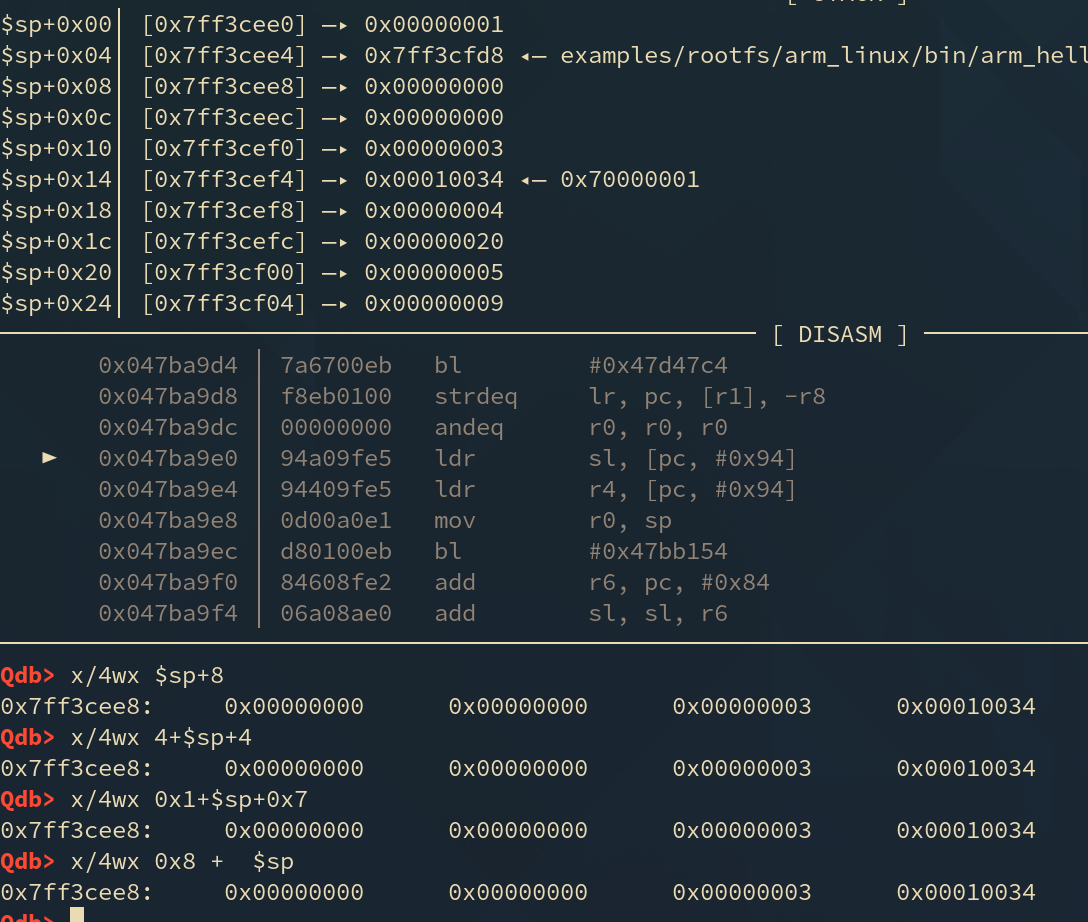Click the empty Qdb prompt cursor
Viewport: 1088px width, 922px height.
(x=77, y=914)
